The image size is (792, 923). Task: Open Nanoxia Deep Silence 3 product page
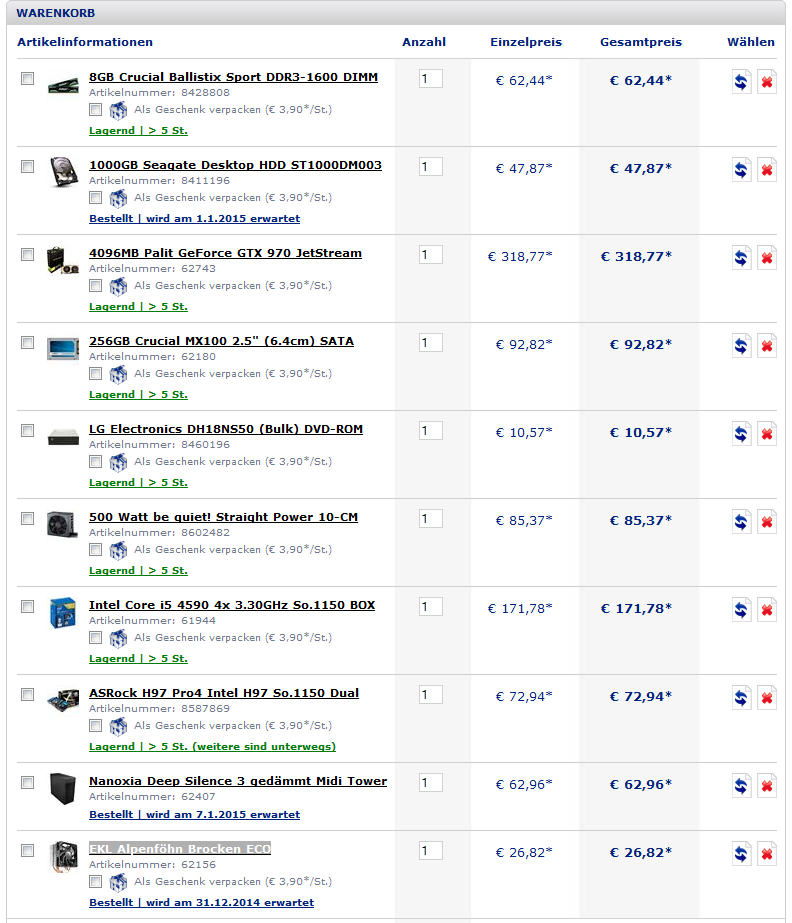click(237, 781)
